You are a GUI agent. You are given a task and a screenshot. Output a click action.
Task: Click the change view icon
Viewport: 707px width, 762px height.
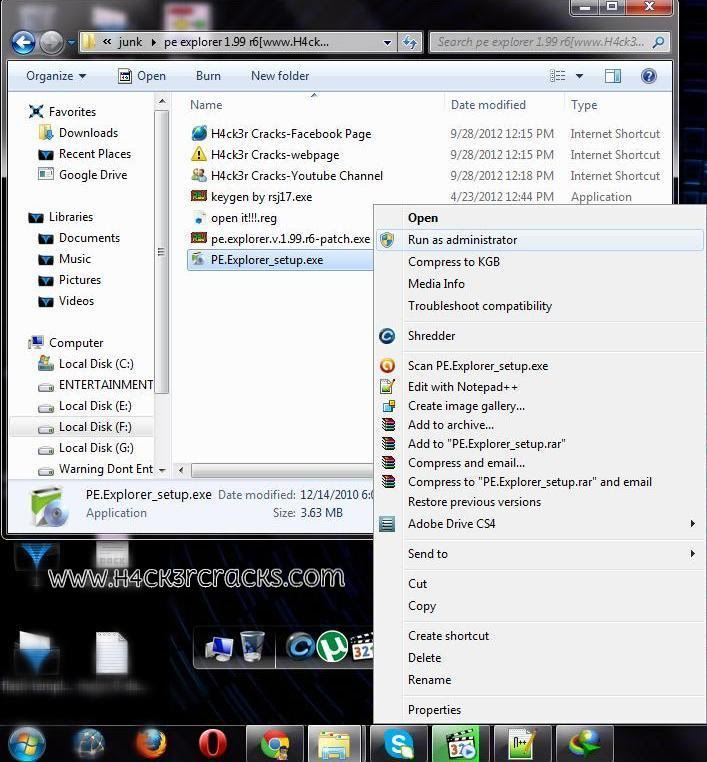pyautogui.click(x=557, y=76)
